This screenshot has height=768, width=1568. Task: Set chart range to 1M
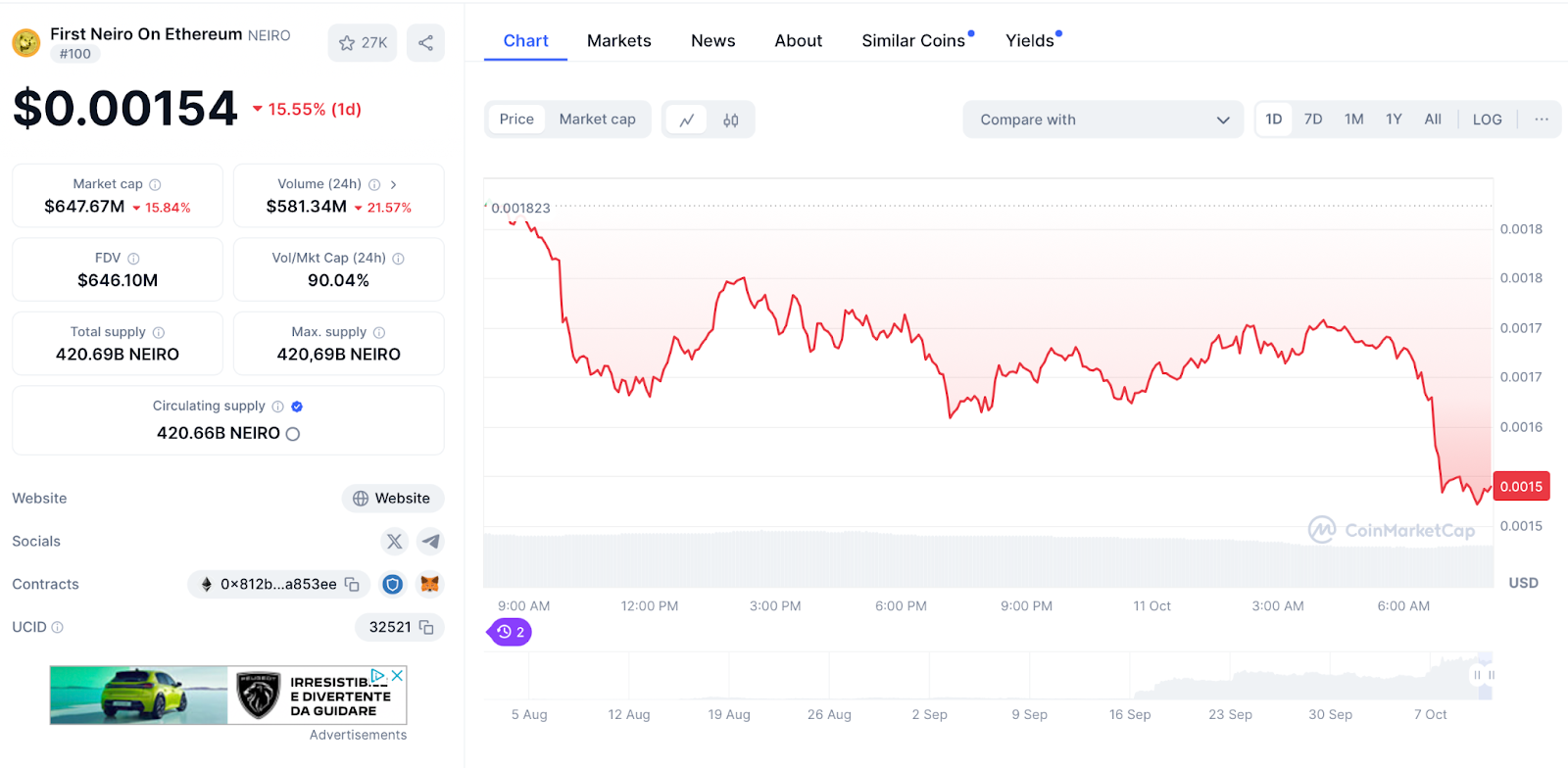pyautogui.click(x=1354, y=120)
